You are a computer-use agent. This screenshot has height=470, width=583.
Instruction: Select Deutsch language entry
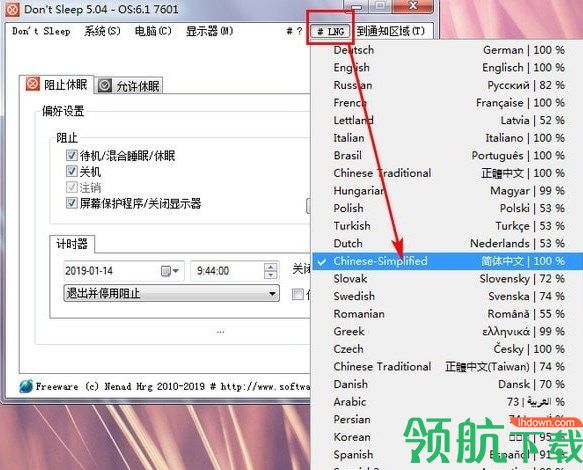447,50
